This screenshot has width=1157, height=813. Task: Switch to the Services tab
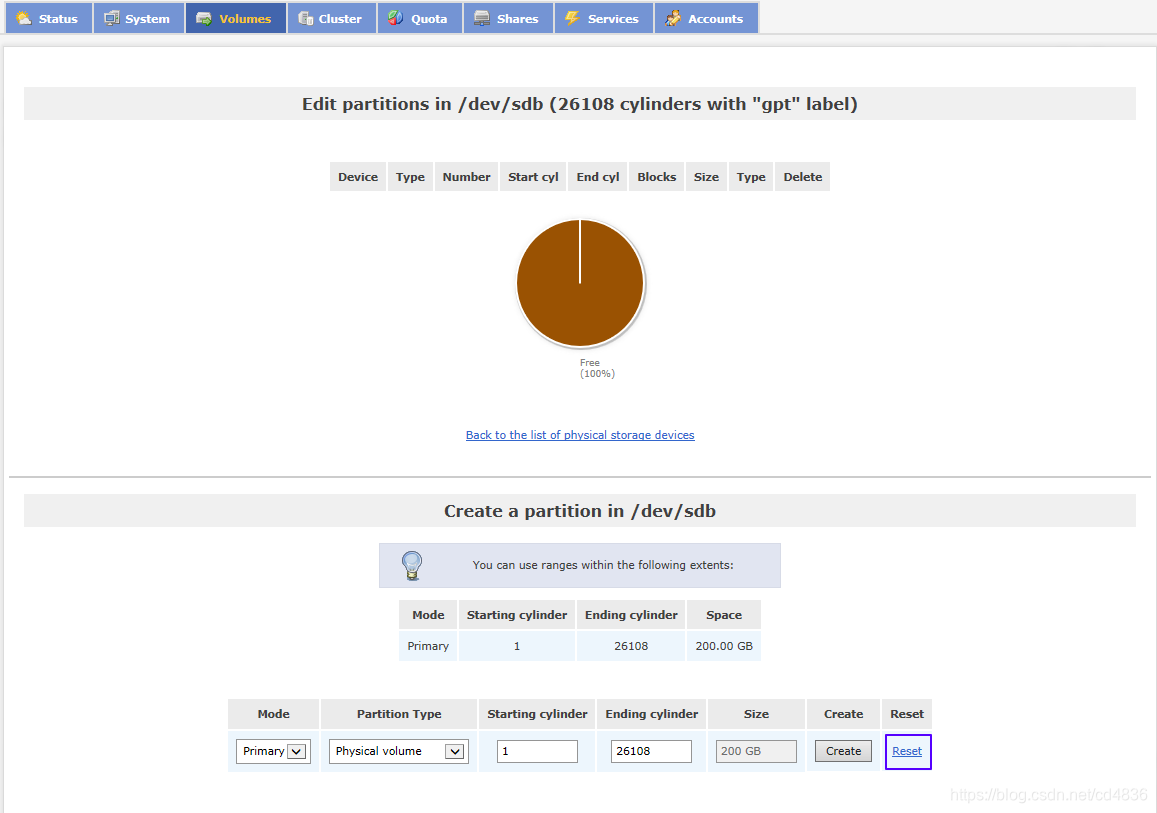point(604,18)
